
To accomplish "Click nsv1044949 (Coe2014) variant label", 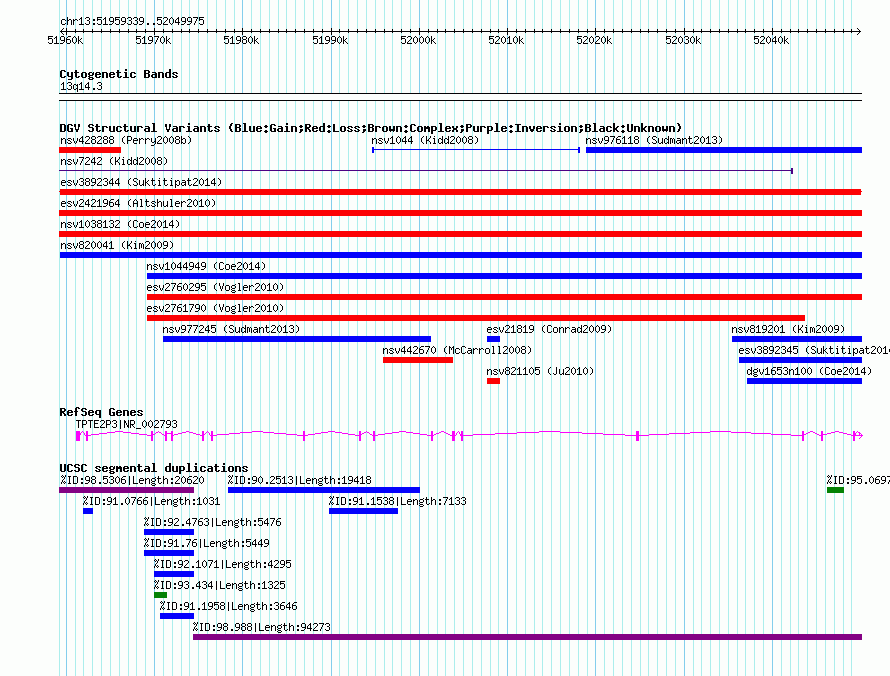I will 206,266.
